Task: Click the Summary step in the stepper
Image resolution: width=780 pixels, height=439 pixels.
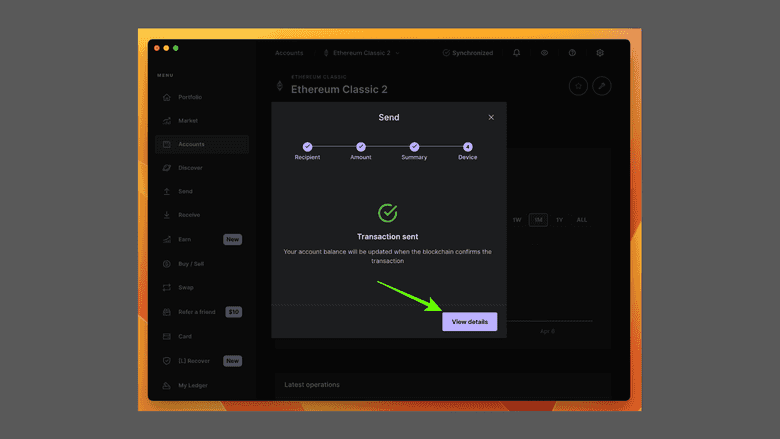Action: (x=414, y=147)
